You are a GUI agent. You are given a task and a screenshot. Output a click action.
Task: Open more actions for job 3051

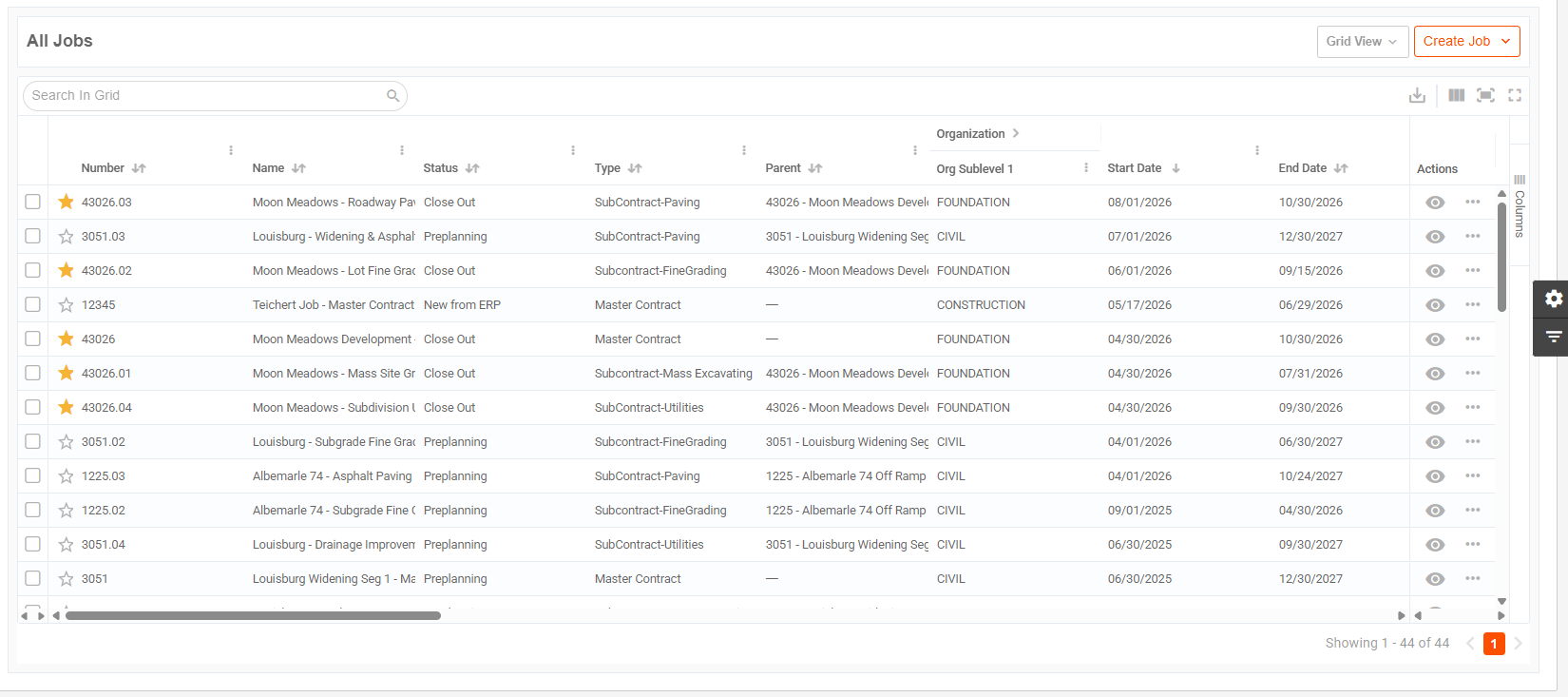[x=1472, y=578]
